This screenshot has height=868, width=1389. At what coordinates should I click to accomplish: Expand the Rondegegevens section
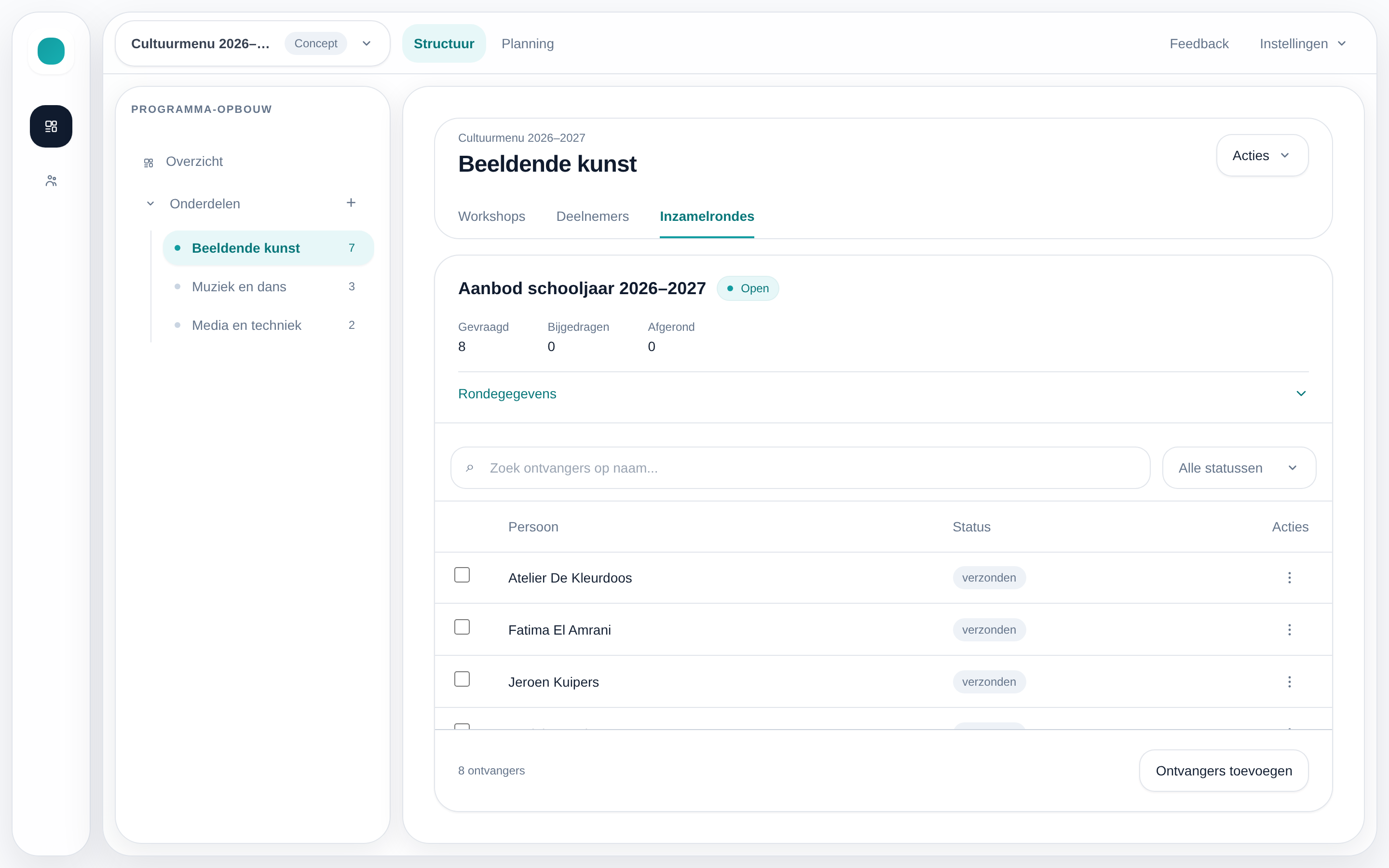[x=884, y=394]
